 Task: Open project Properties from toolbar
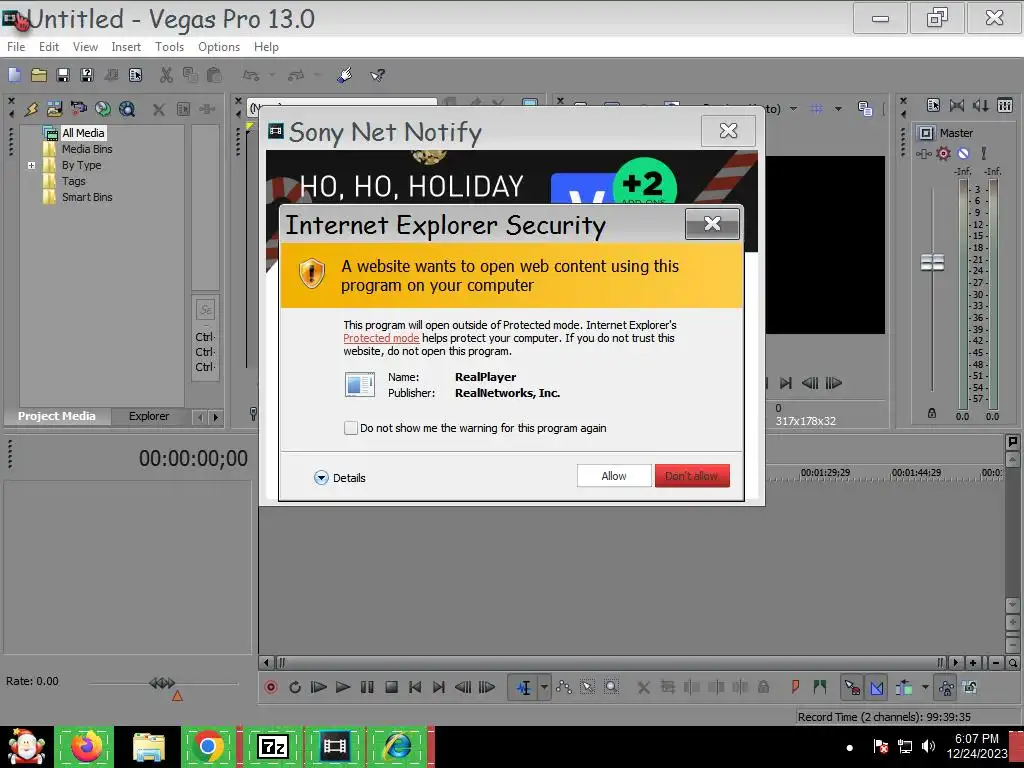(x=135, y=75)
